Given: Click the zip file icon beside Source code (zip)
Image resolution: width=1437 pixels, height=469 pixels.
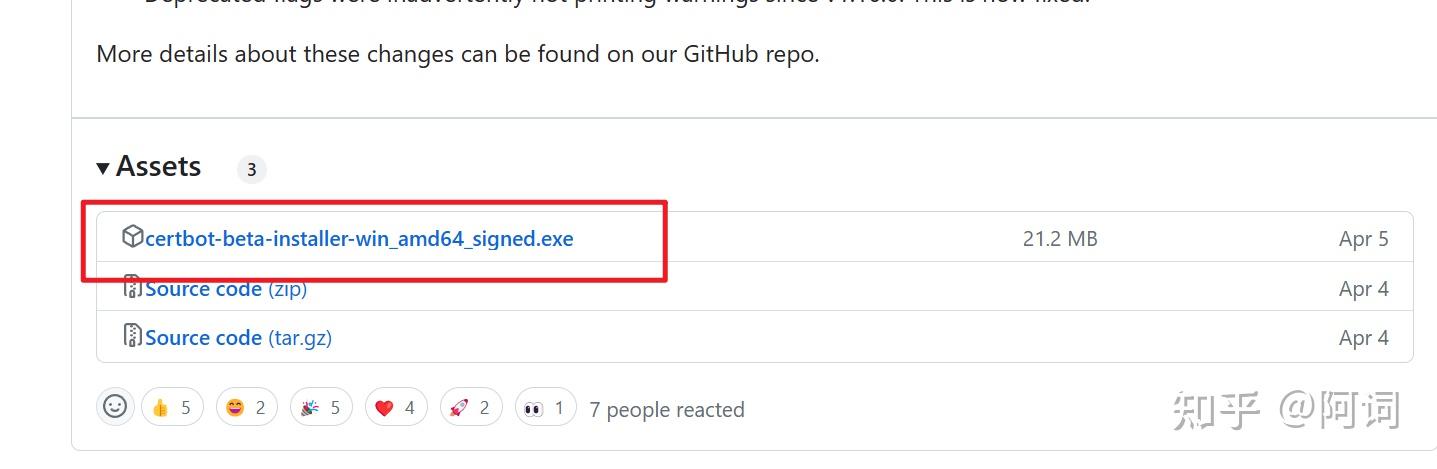Looking at the screenshot, I should click(132, 287).
